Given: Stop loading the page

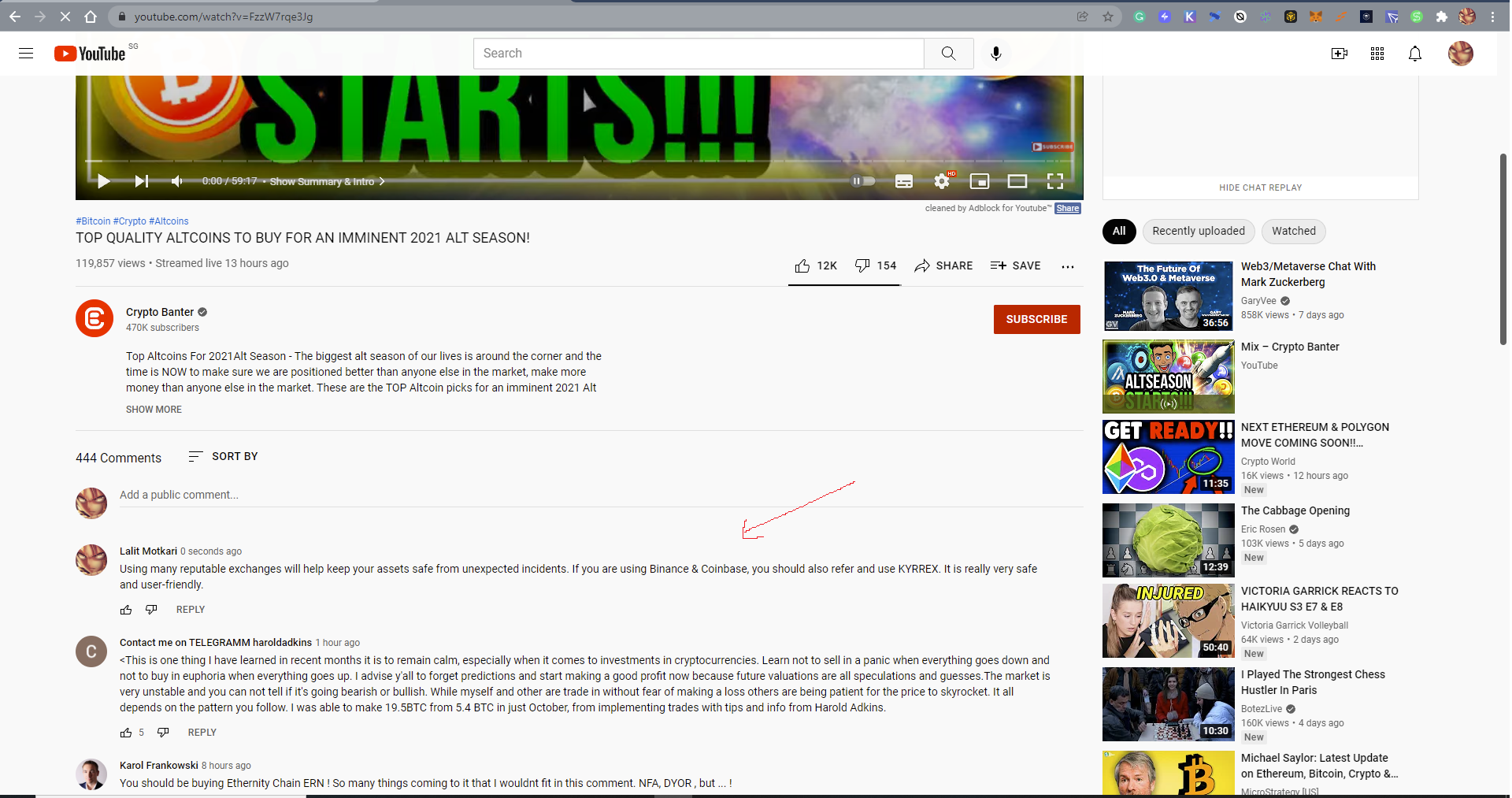Looking at the screenshot, I should (65, 17).
